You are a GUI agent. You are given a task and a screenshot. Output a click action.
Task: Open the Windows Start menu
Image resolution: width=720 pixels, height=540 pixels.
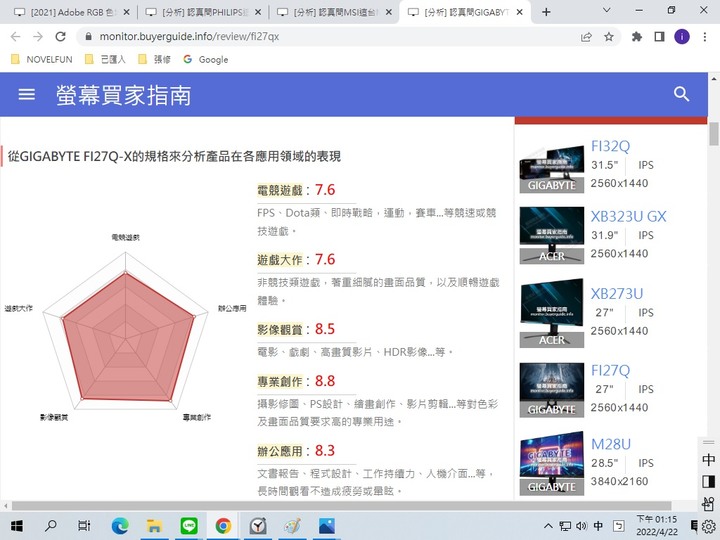pyautogui.click(x=17, y=526)
